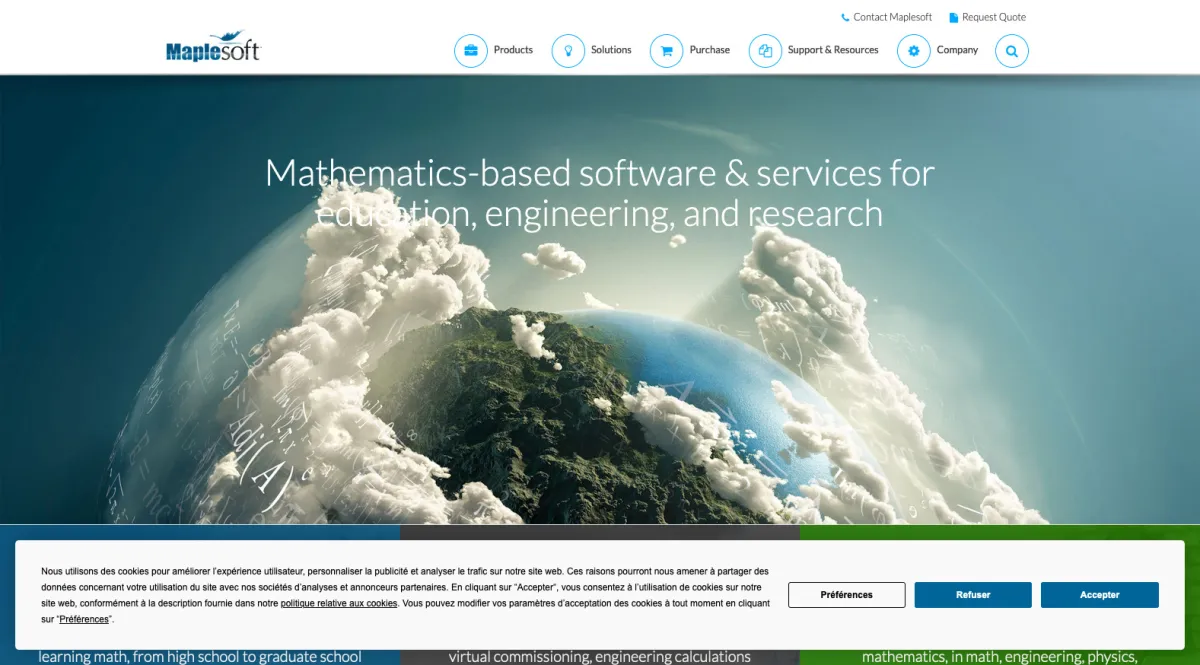Open the Support & Resources menu
The height and width of the screenshot is (665, 1200).
tap(833, 50)
